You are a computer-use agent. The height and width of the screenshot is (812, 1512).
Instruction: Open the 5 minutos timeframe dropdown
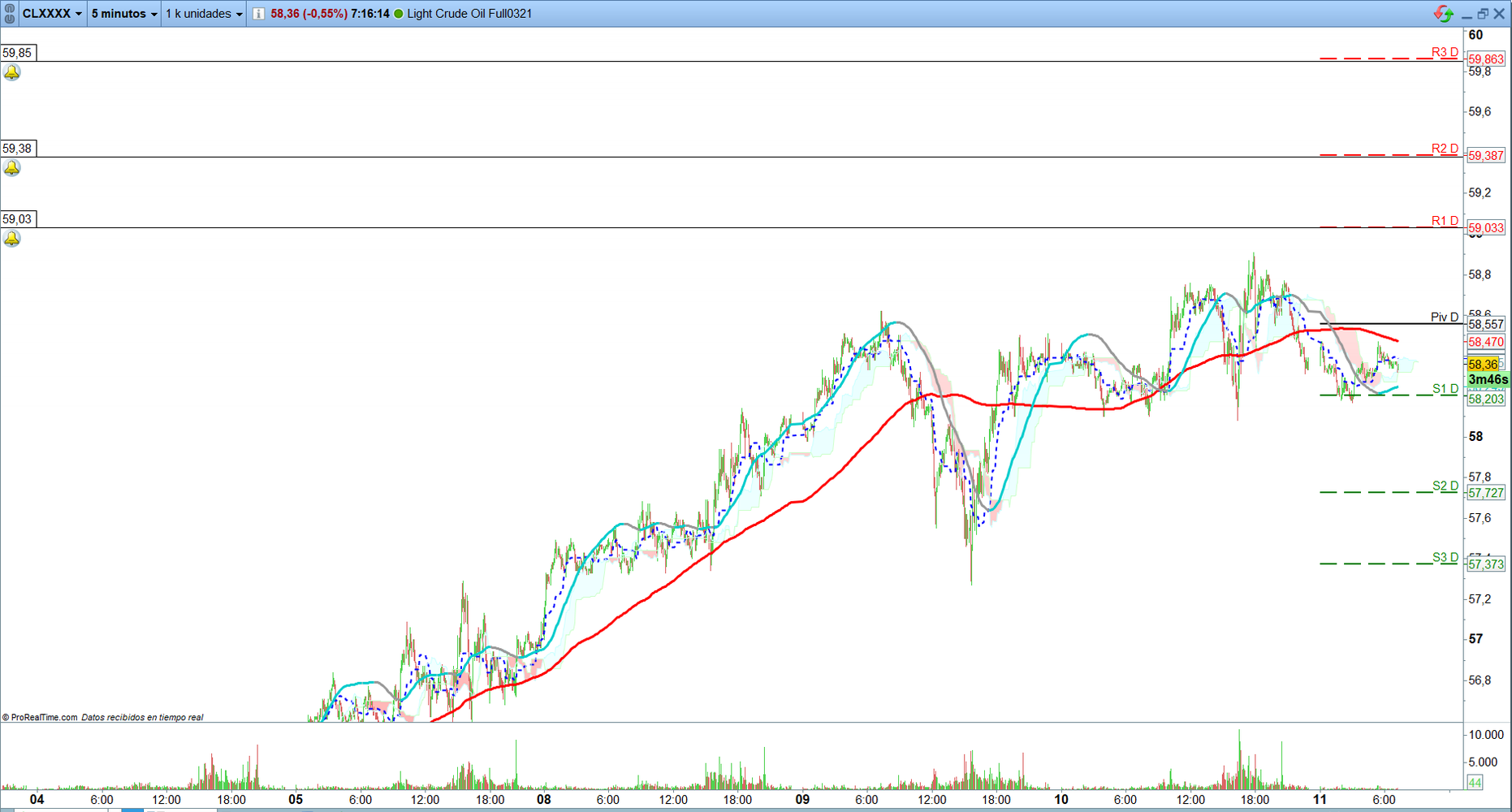124,14
